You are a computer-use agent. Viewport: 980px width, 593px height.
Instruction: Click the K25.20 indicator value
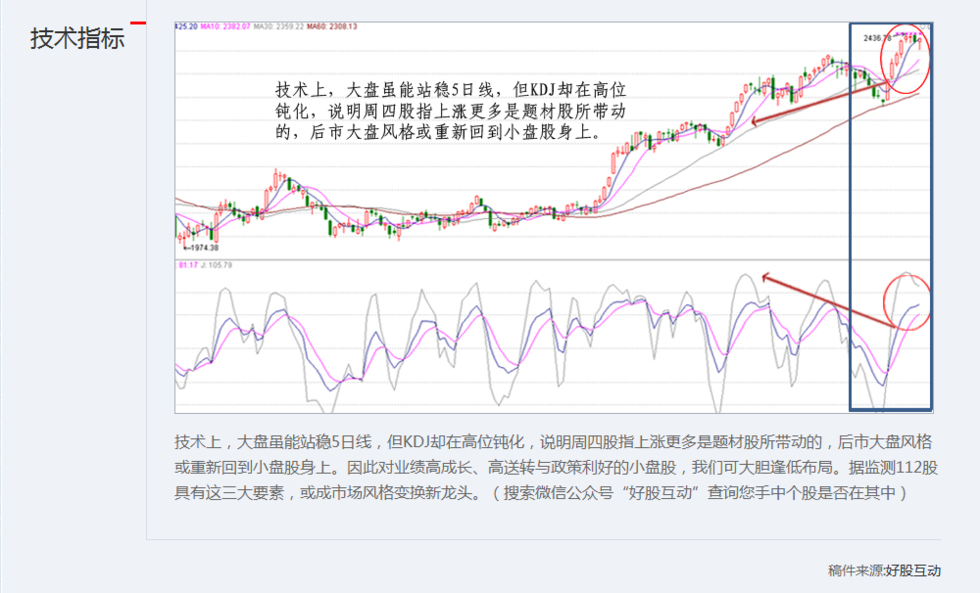(188, 25)
